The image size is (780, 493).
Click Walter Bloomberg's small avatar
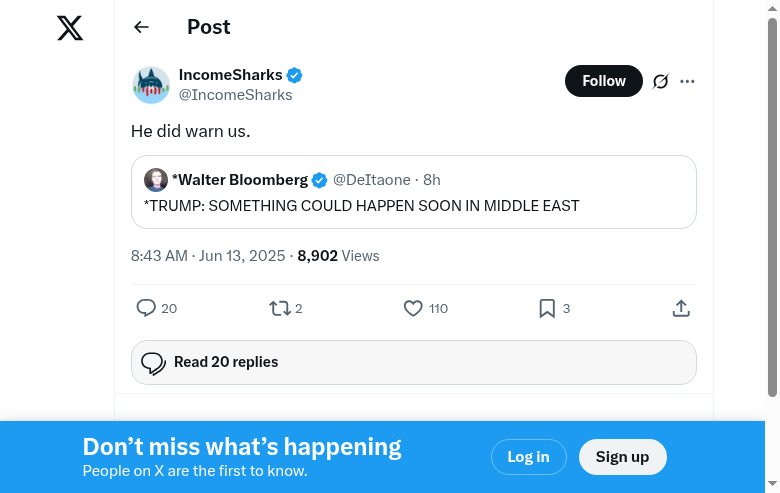click(156, 180)
